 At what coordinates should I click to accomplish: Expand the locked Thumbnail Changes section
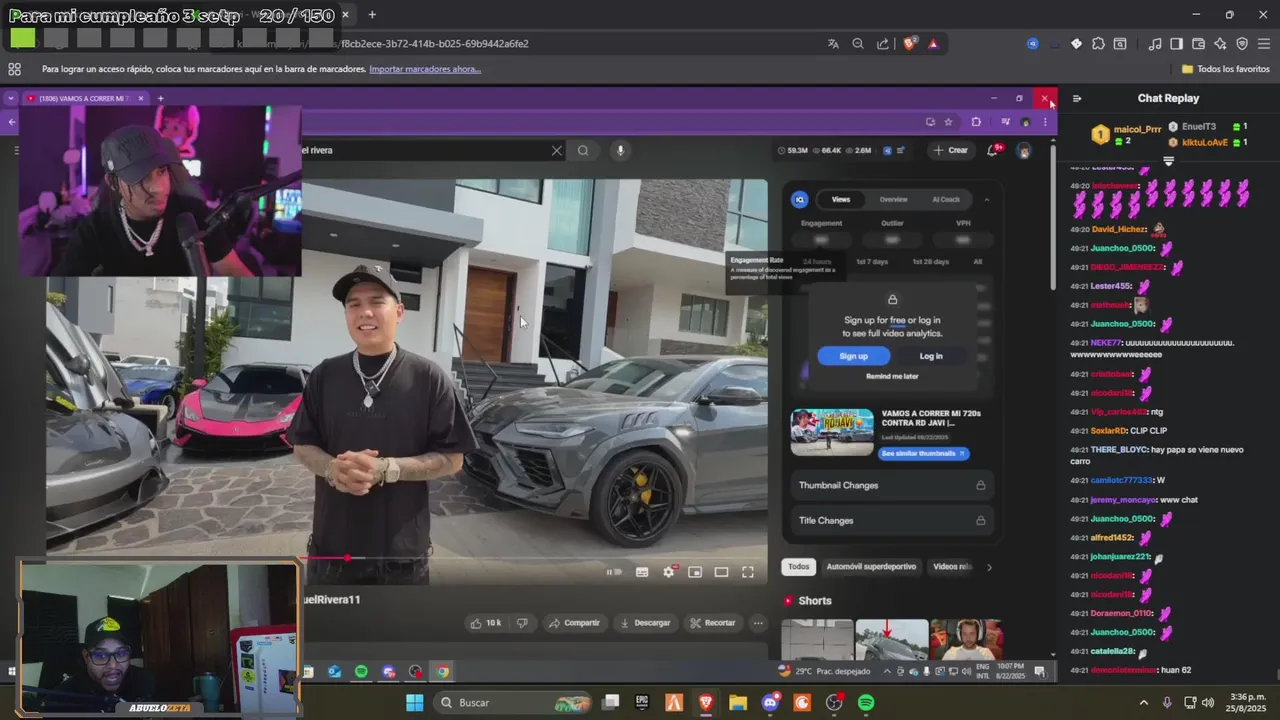point(893,485)
